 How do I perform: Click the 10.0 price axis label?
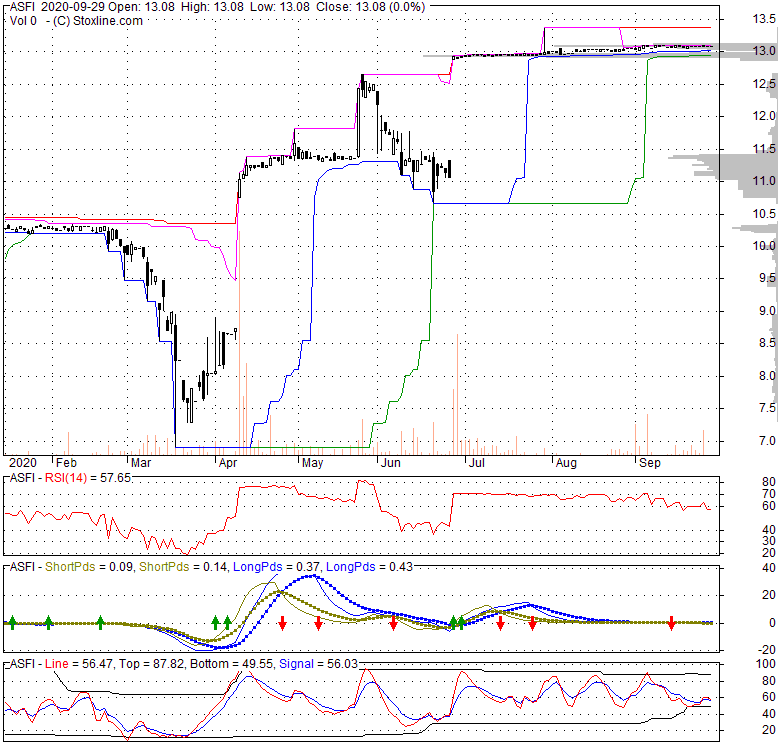[764, 246]
